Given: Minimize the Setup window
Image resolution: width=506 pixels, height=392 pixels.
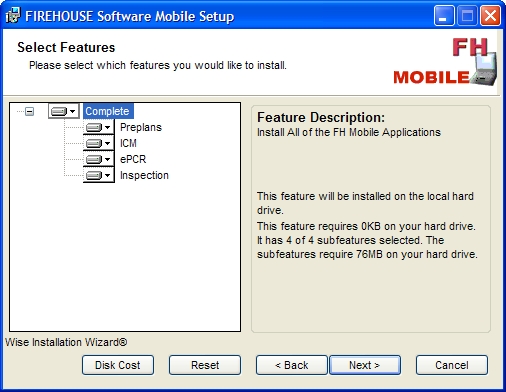Looking at the screenshot, I should (444, 16).
